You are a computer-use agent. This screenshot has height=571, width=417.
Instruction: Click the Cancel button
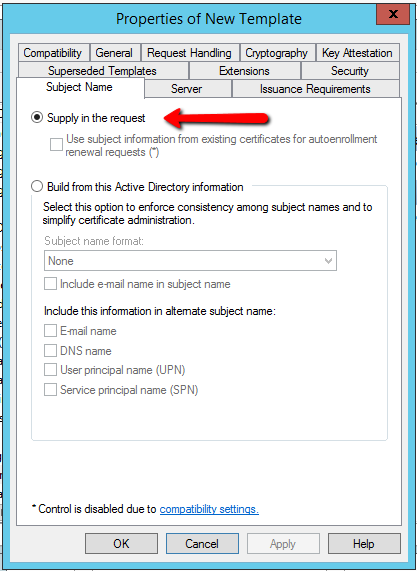coord(202,544)
